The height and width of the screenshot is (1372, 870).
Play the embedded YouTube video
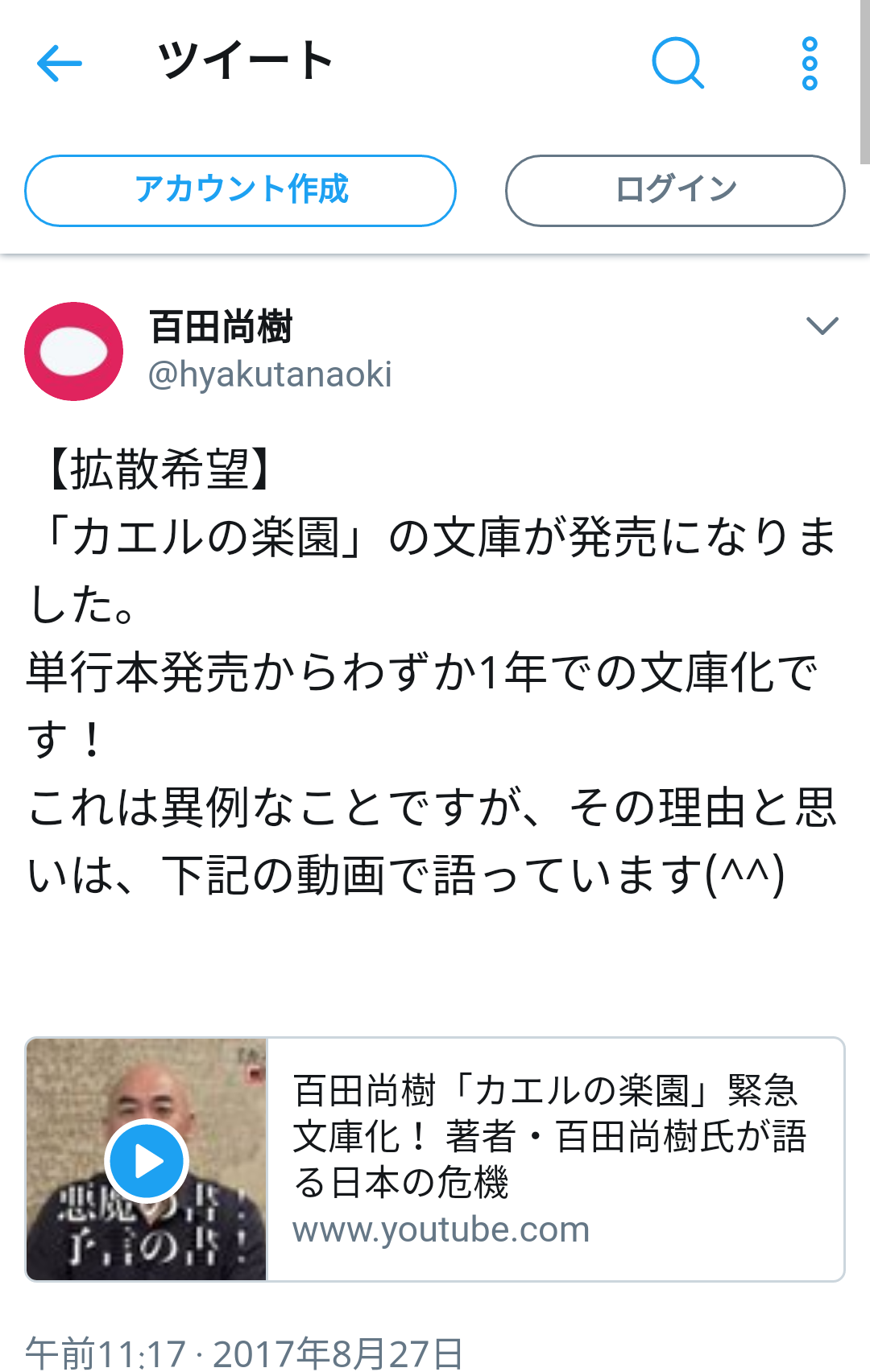(147, 1160)
